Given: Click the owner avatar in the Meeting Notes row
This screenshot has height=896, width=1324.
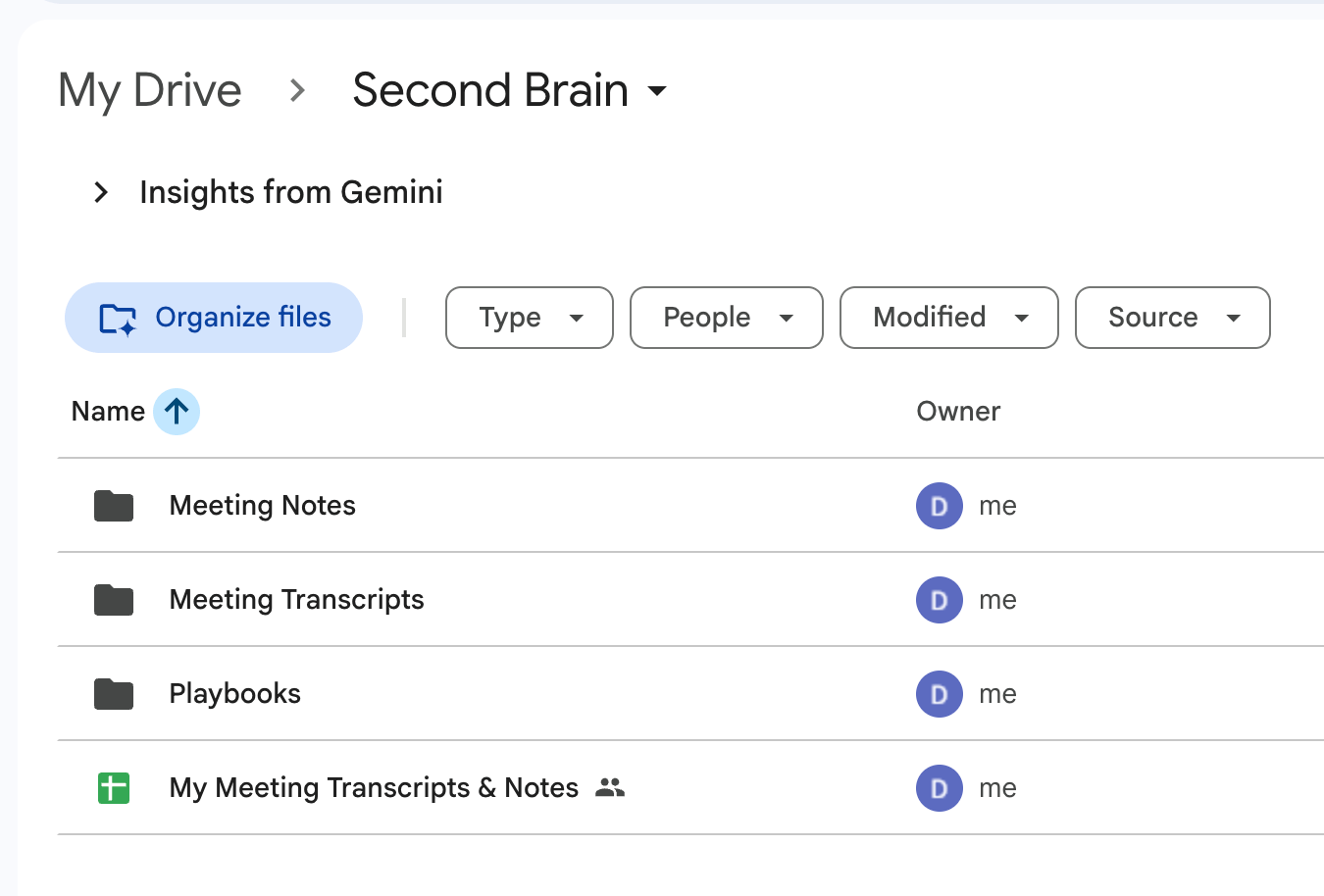Looking at the screenshot, I should (x=939, y=506).
